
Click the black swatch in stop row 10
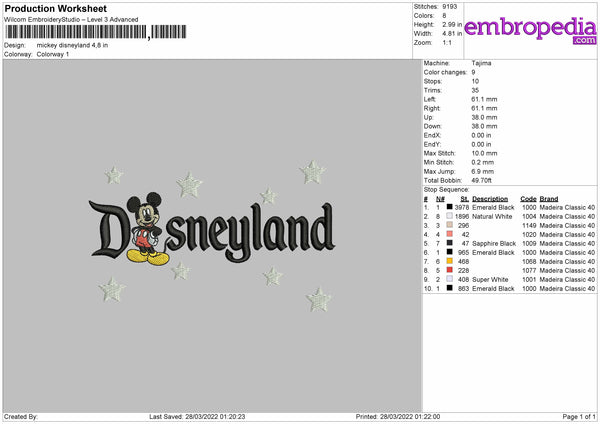point(450,288)
